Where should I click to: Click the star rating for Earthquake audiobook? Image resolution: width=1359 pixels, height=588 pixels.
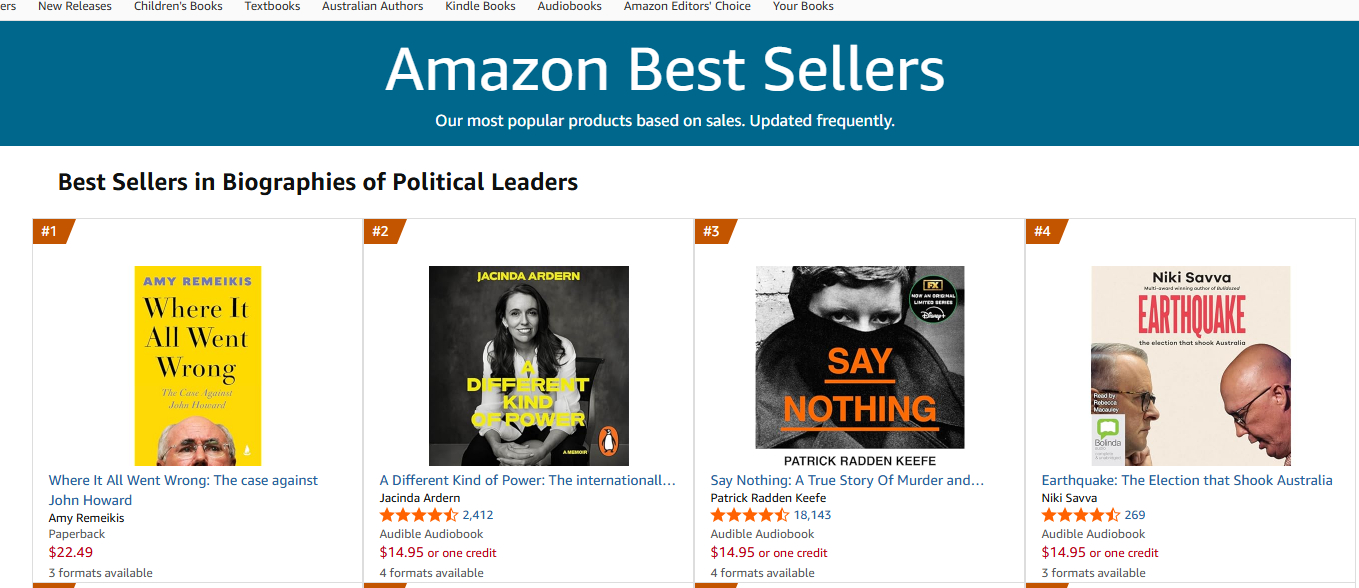click(x=1080, y=516)
